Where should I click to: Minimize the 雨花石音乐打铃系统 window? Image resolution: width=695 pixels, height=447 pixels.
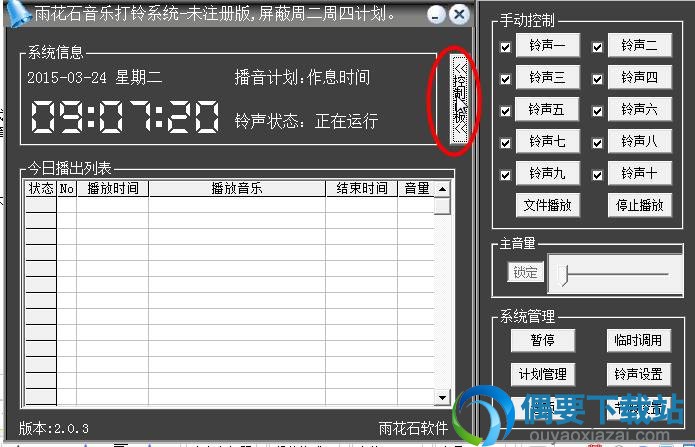coord(436,16)
